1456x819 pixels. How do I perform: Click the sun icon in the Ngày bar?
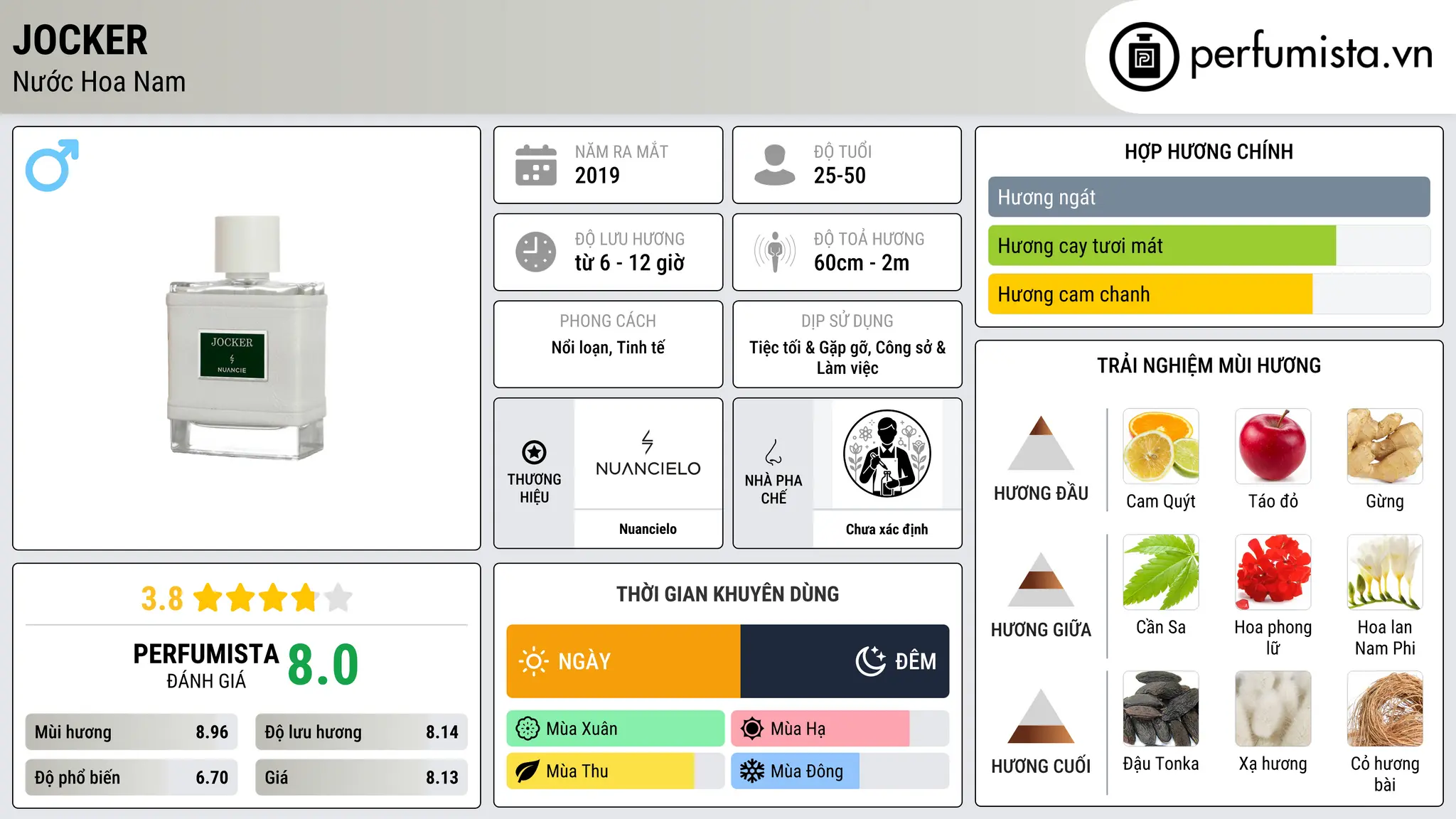click(x=533, y=661)
